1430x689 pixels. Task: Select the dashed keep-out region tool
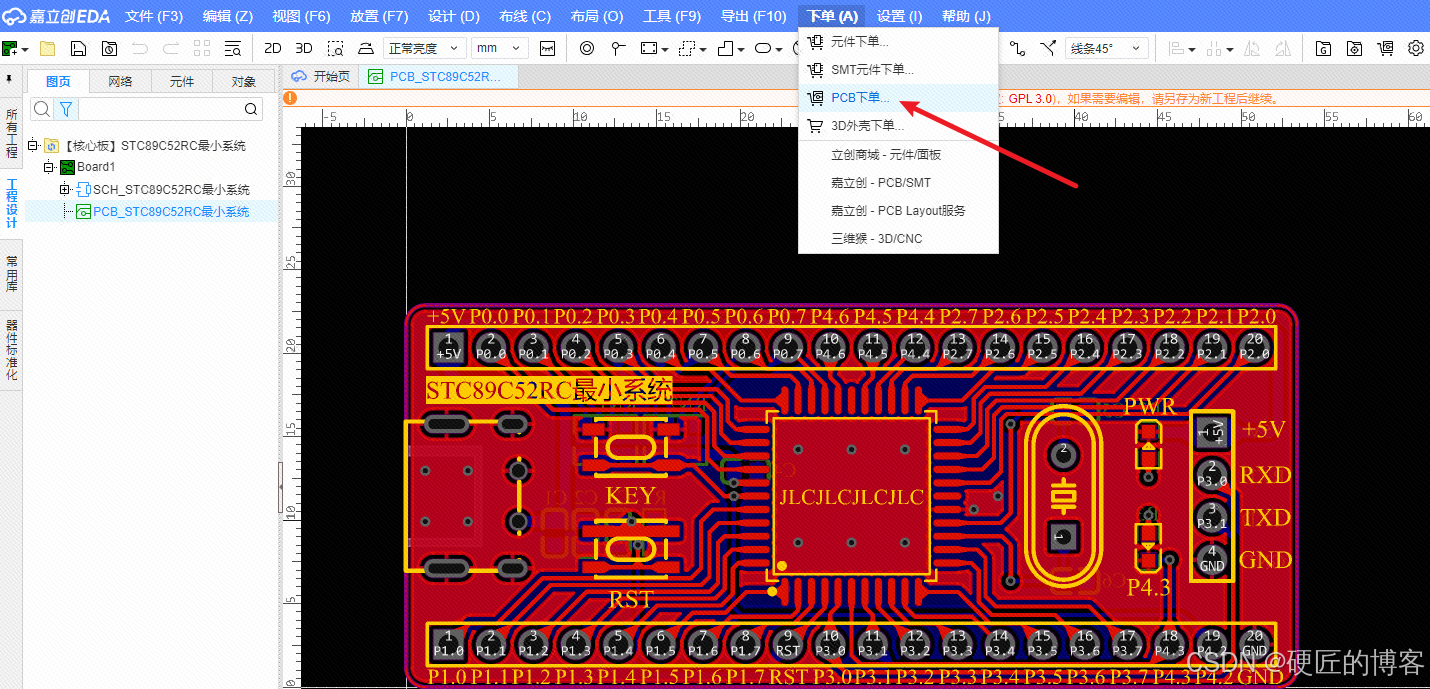point(687,48)
